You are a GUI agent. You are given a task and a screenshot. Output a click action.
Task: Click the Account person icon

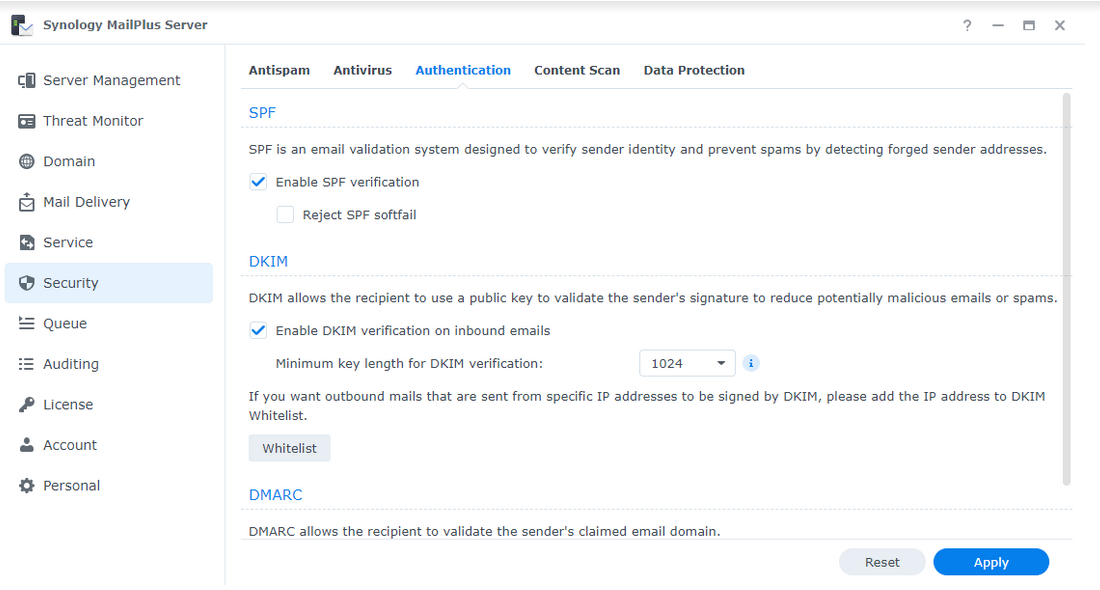27,445
